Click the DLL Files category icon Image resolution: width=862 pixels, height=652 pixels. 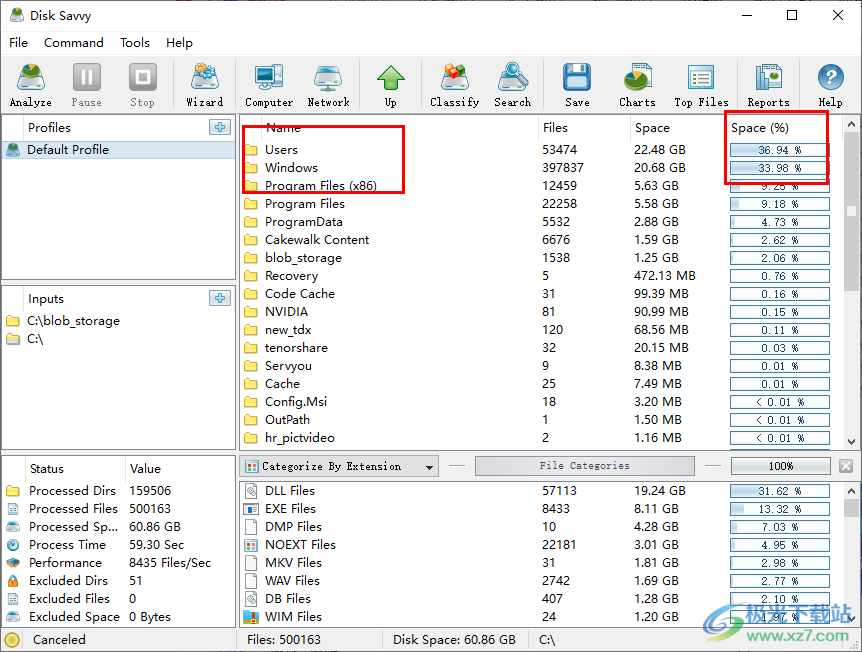[x=251, y=490]
